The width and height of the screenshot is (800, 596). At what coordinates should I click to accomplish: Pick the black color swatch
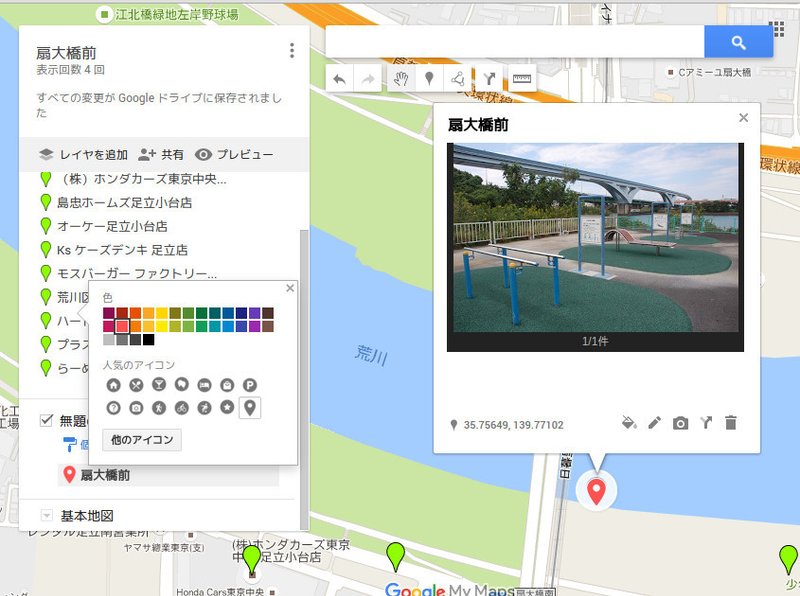click(x=148, y=339)
